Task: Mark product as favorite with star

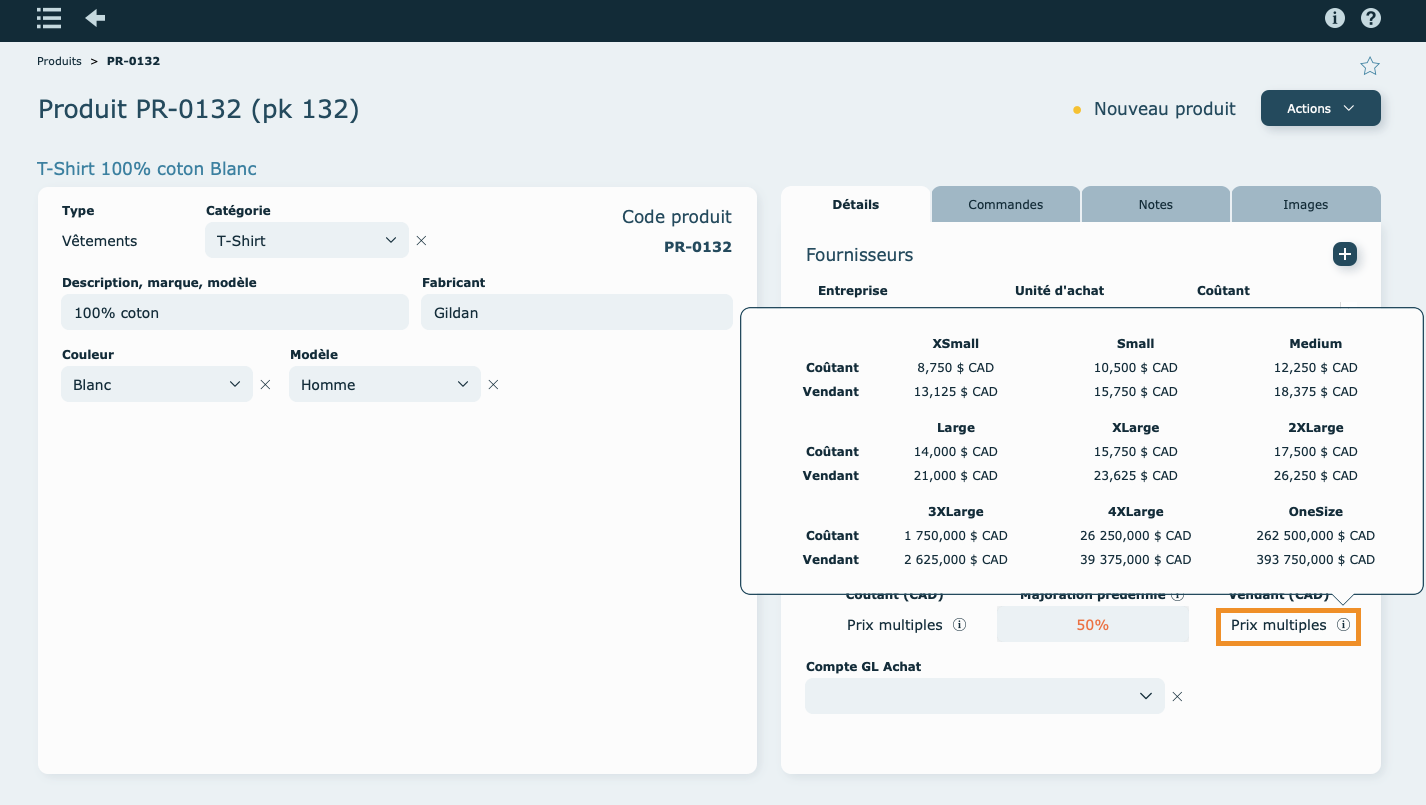Action: [1369, 67]
